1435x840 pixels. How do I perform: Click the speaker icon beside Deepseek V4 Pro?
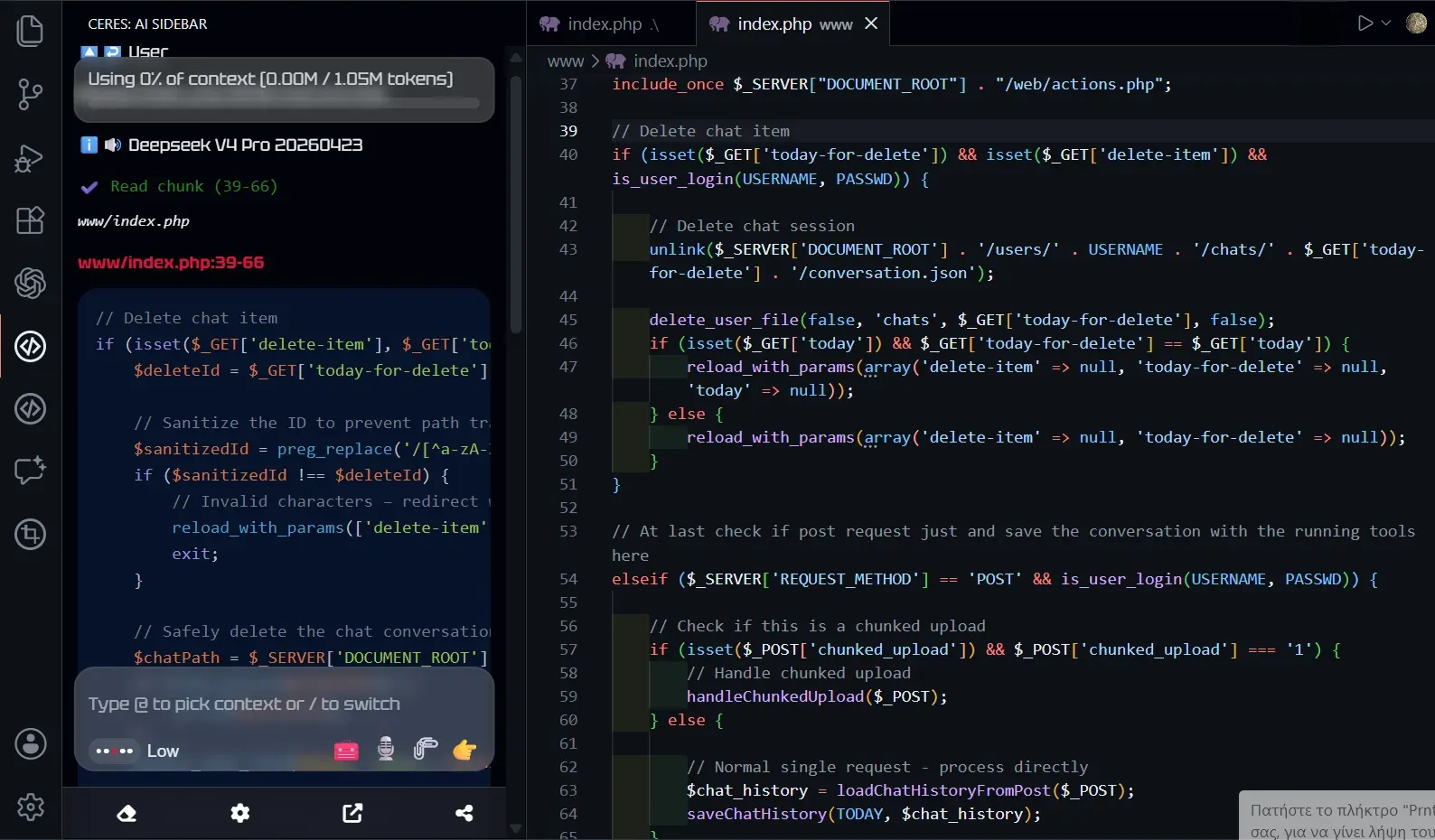pyautogui.click(x=113, y=145)
